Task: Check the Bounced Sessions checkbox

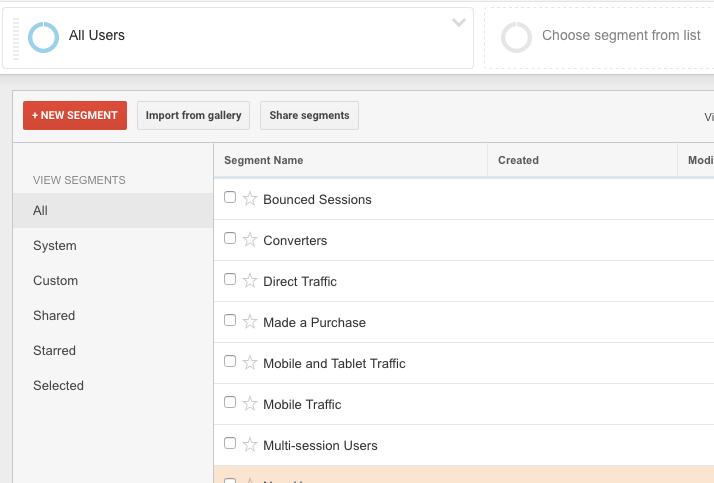Action: tap(230, 198)
